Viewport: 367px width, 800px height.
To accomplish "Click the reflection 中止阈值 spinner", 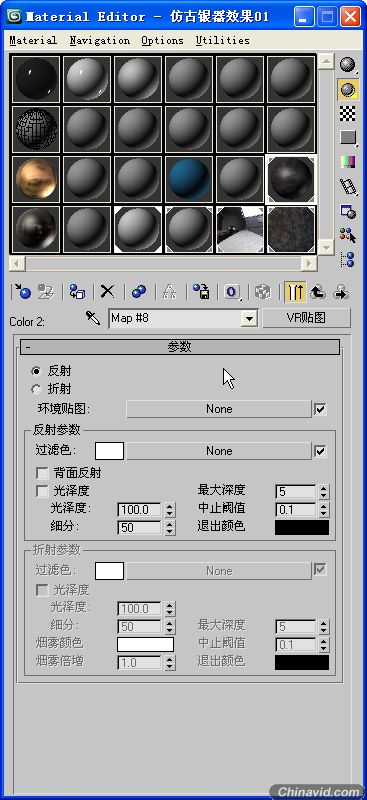I will (324, 510).
